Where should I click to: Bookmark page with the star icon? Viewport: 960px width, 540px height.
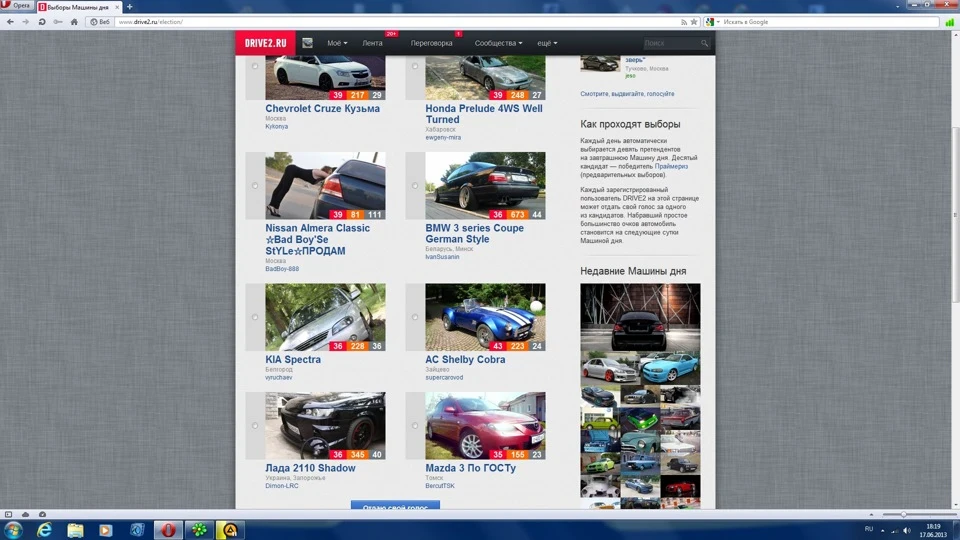coord(694,22)
